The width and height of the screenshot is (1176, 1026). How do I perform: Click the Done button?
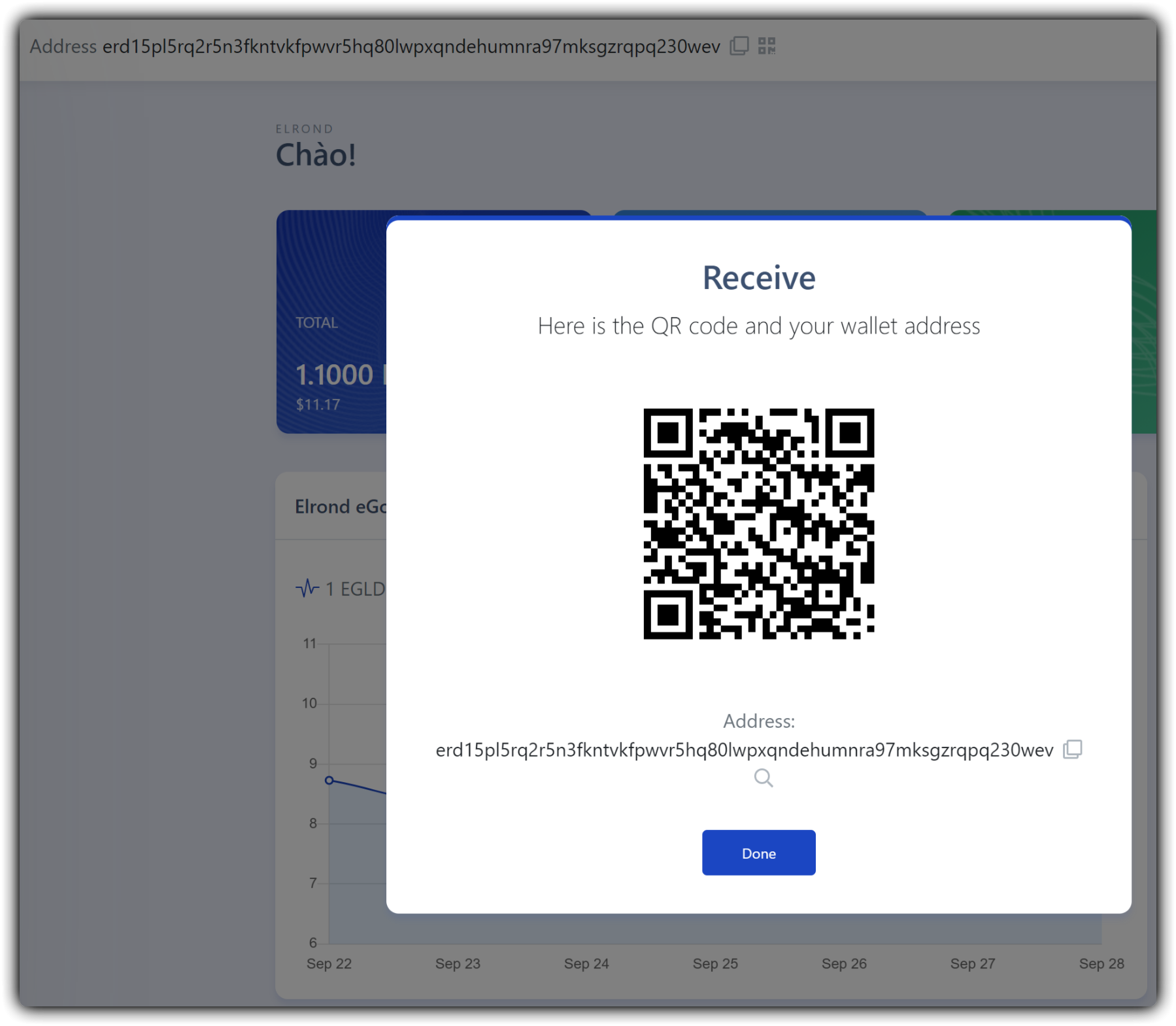click(x=758, y=853)
